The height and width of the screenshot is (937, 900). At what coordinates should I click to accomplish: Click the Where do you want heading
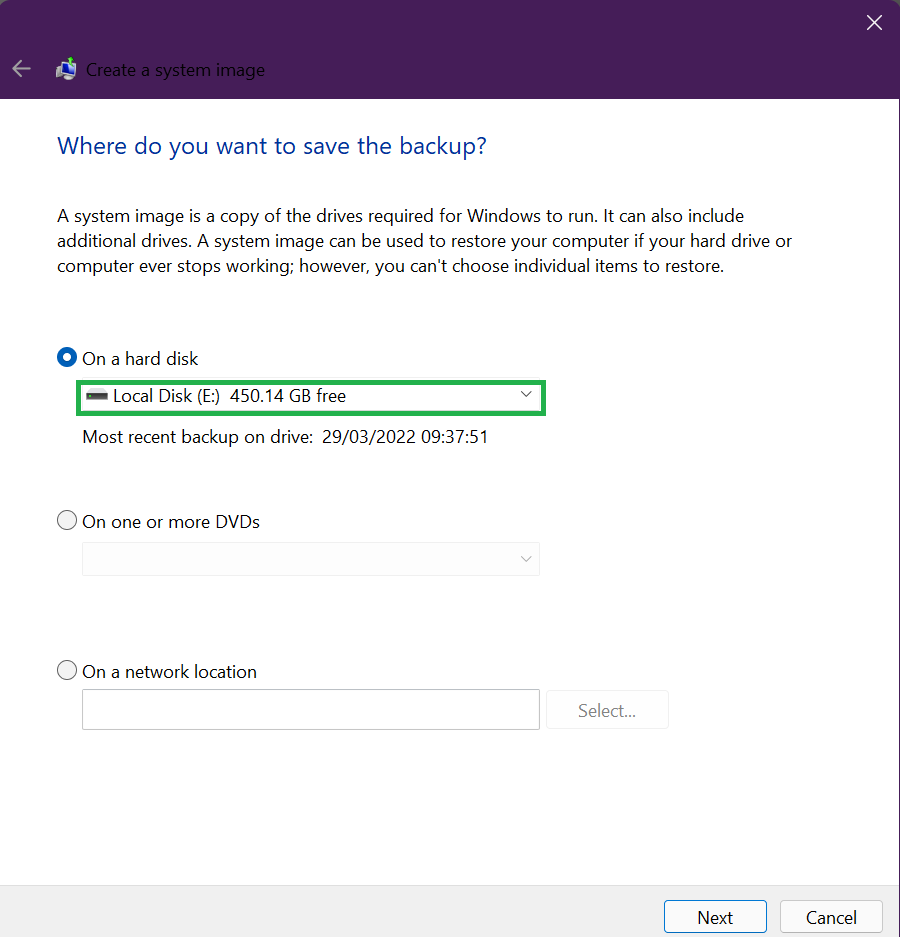271,146
